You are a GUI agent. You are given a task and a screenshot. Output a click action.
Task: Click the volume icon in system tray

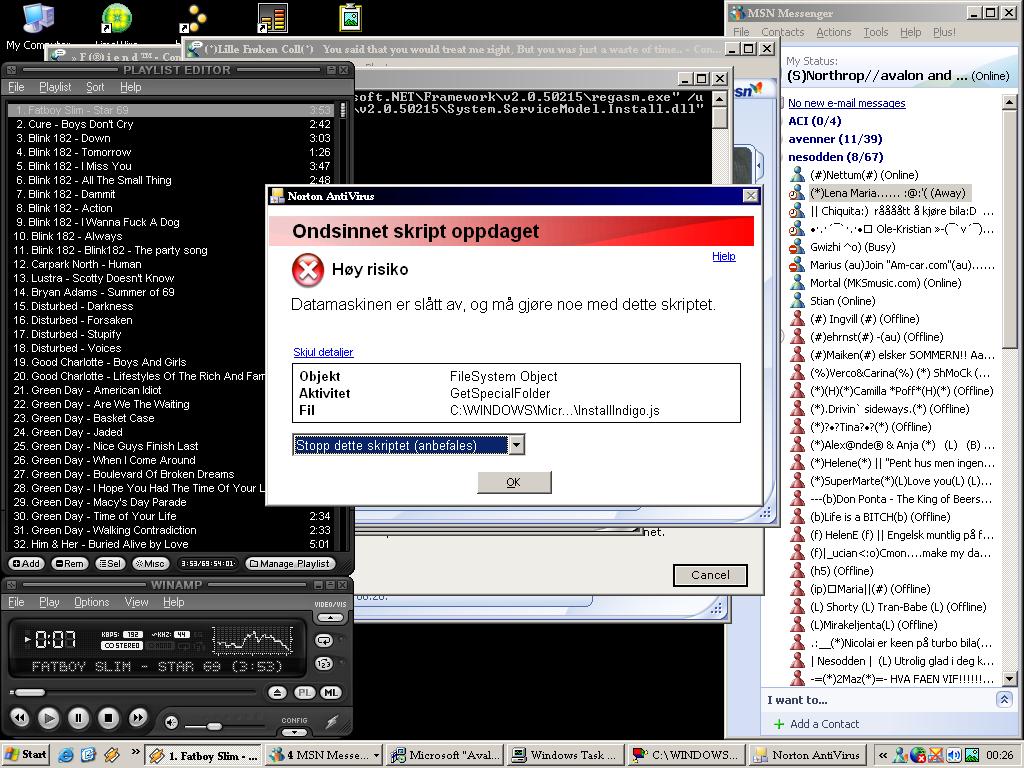click(954, 756)
